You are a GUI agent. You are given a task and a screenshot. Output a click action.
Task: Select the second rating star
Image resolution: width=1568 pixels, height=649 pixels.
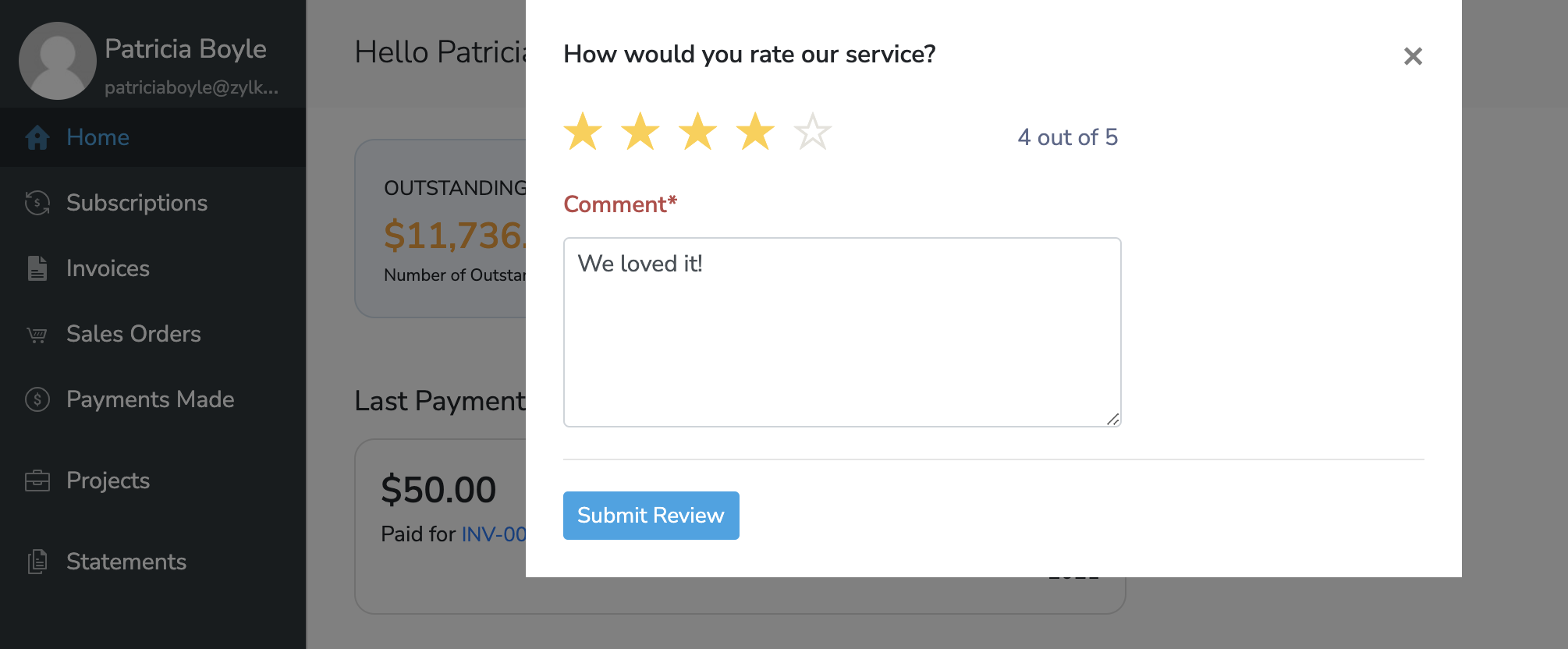[x=640, y=131]
